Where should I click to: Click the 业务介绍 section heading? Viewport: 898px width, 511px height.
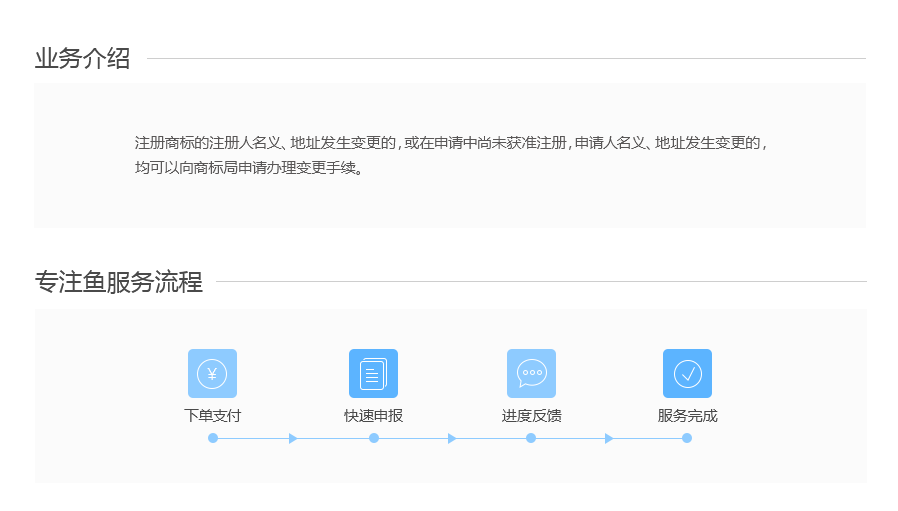82,59
